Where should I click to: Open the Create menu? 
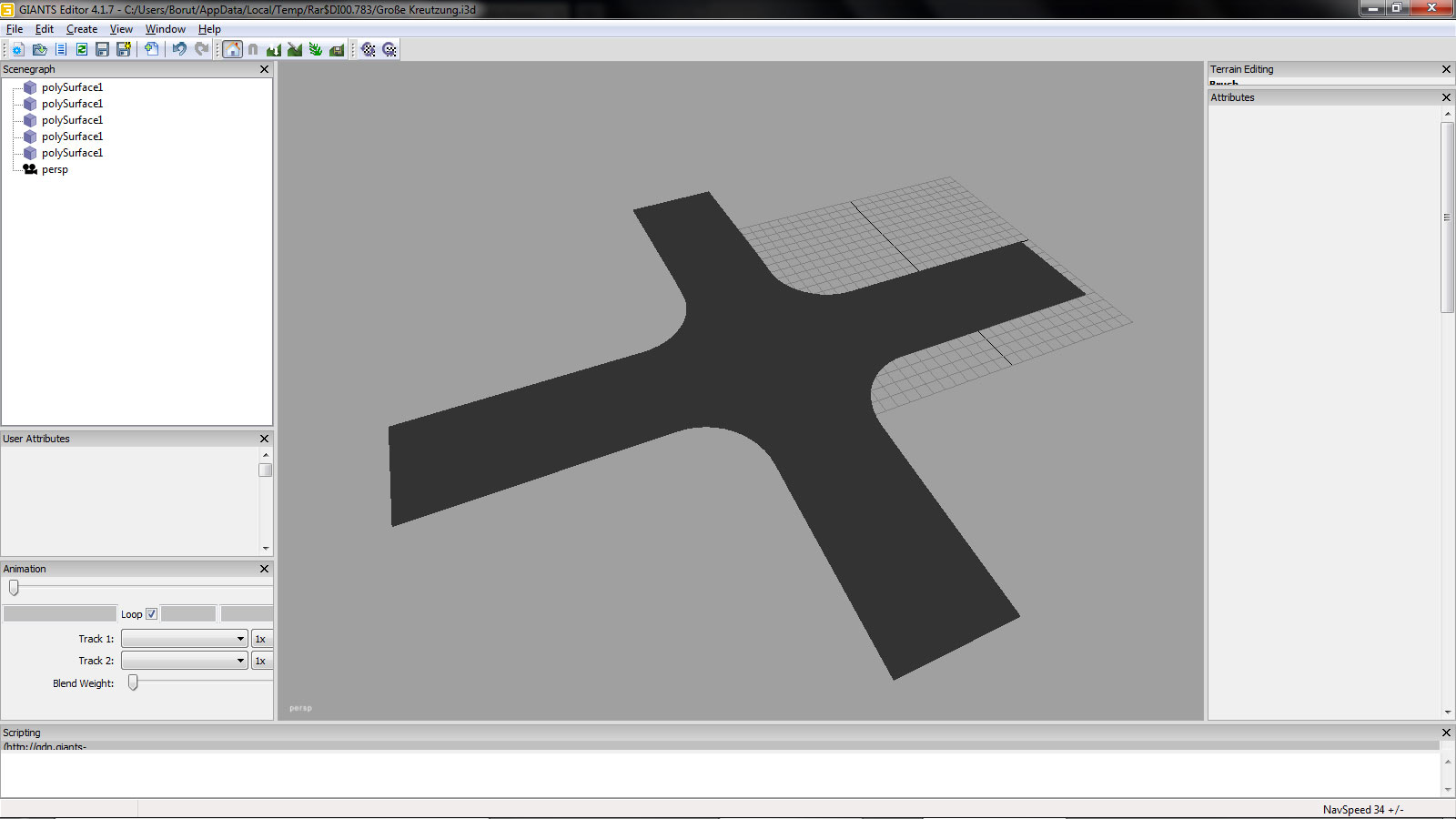pyautogui.click(x=82, y=29)
